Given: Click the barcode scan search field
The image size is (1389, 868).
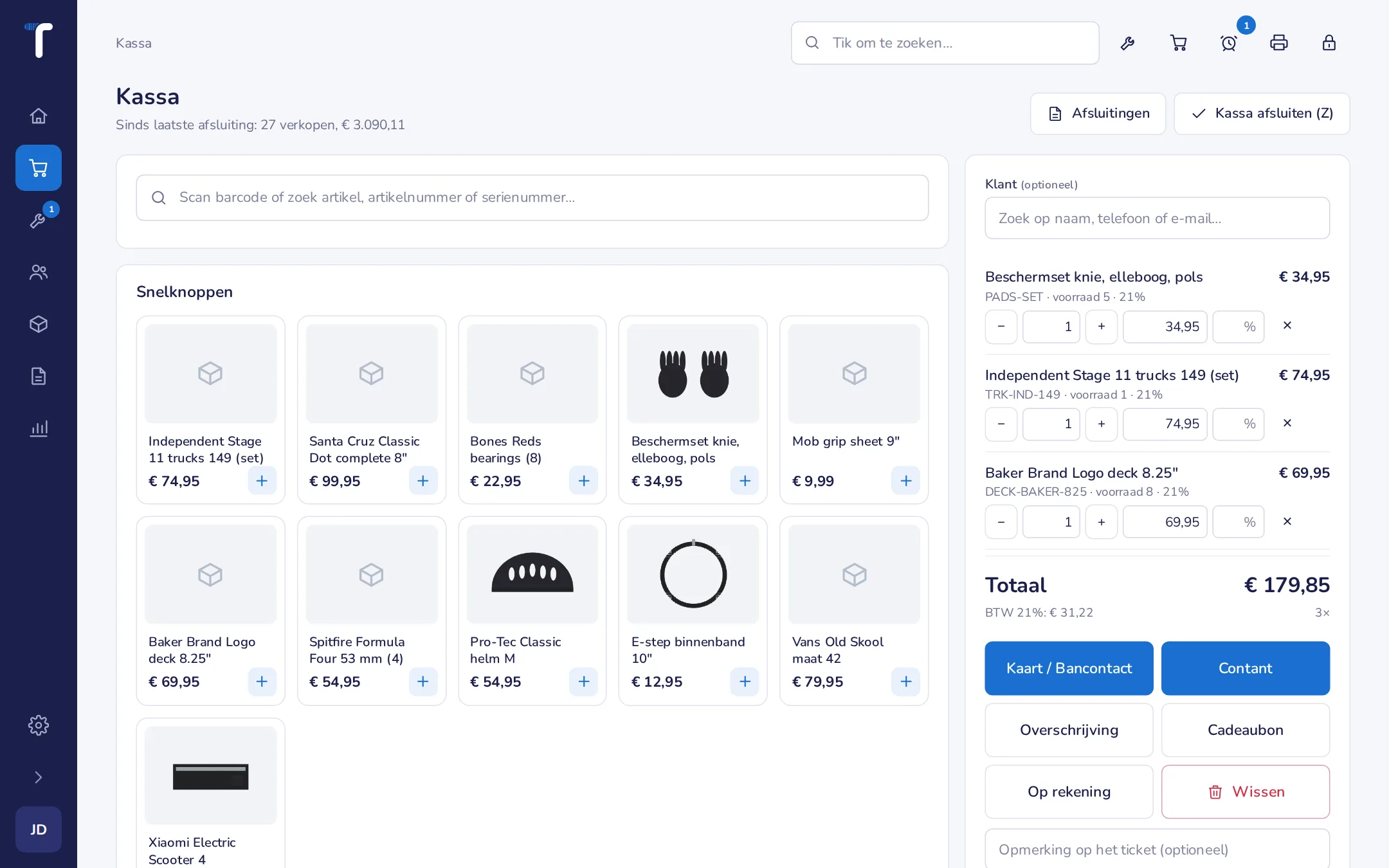Looking at the screenshot, I should coord(532,197).
